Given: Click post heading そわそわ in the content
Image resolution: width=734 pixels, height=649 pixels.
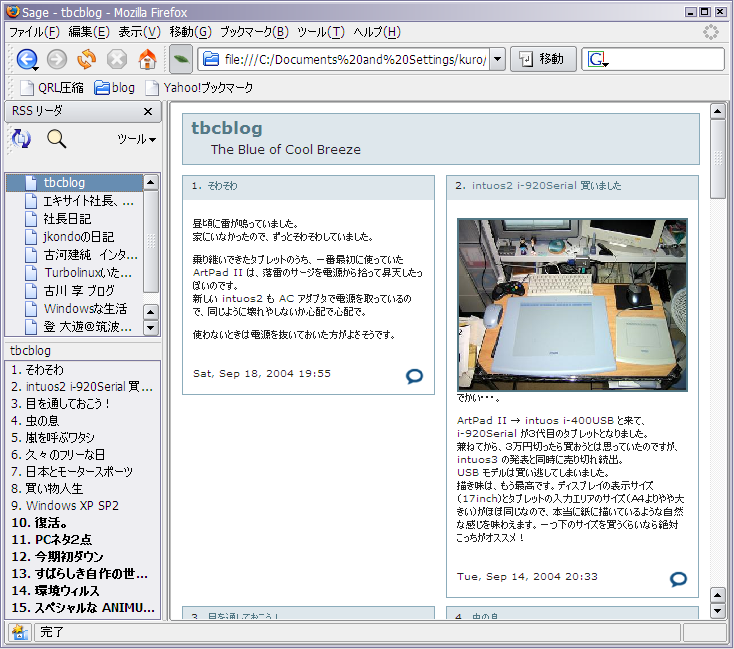Looking at the screenshot, I should (x=222, y=186).
